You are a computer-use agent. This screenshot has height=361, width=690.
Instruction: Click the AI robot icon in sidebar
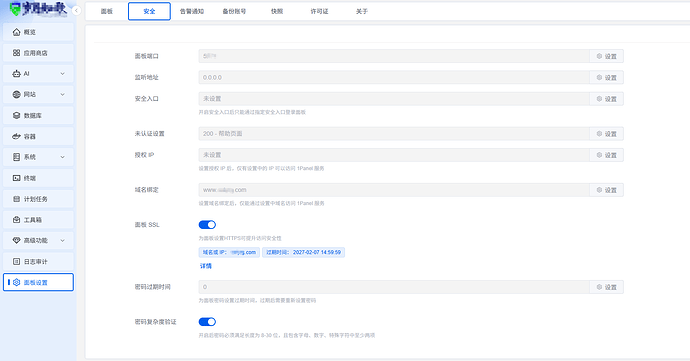click(x=16, y=74)
